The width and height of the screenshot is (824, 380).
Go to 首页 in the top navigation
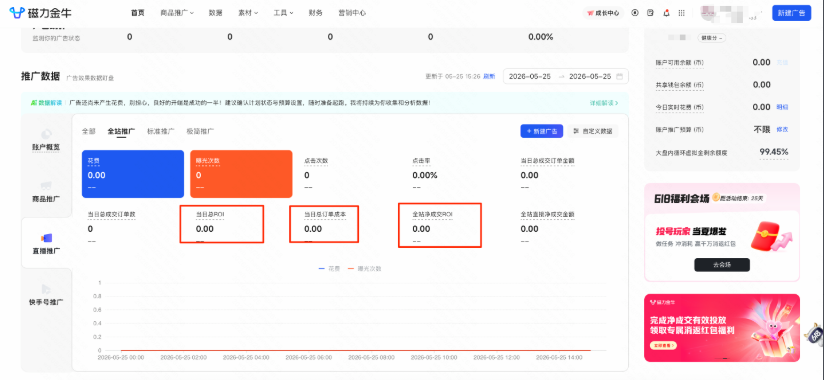138,13
